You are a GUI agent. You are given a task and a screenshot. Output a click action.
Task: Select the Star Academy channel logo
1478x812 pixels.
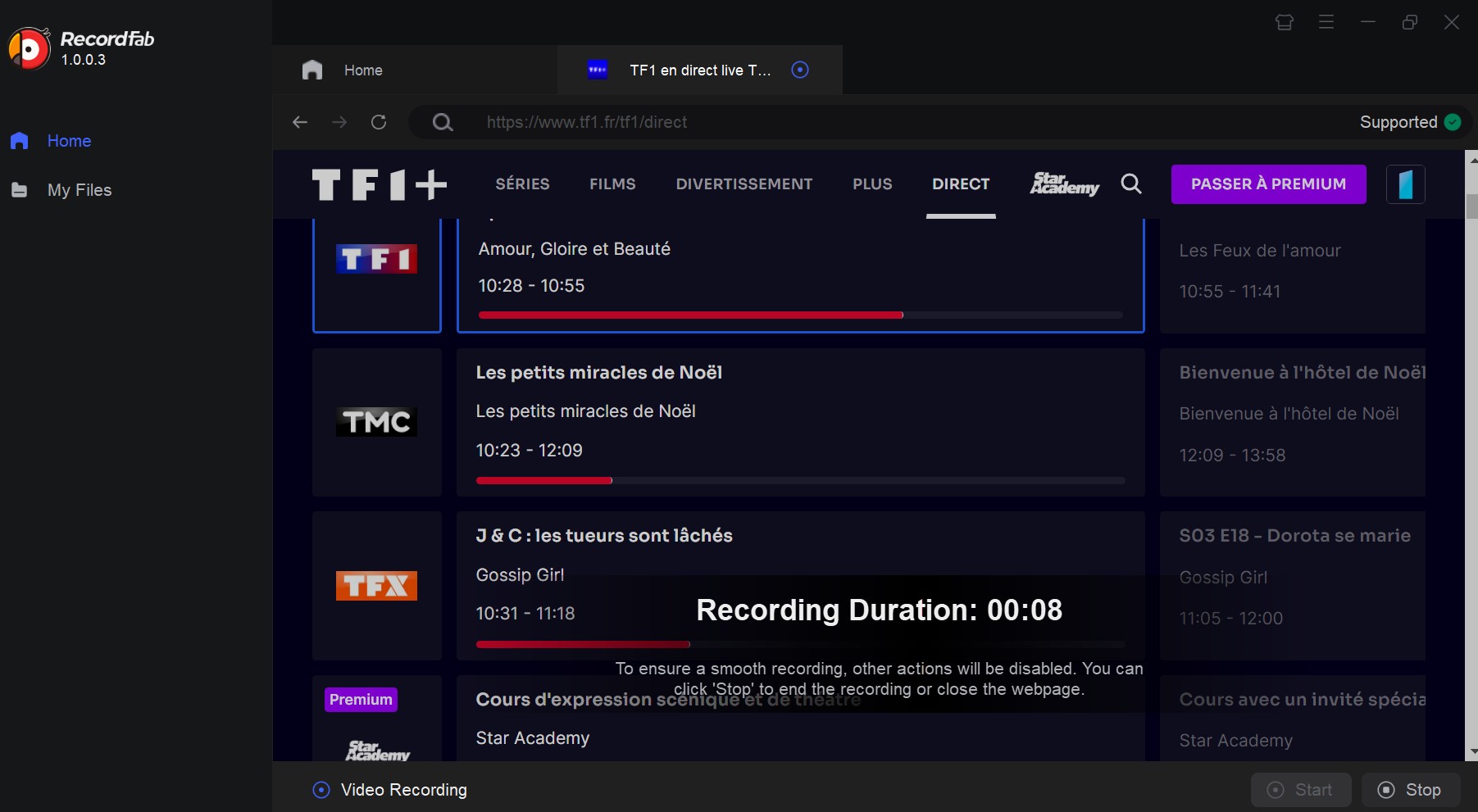(x=377, y=751)
